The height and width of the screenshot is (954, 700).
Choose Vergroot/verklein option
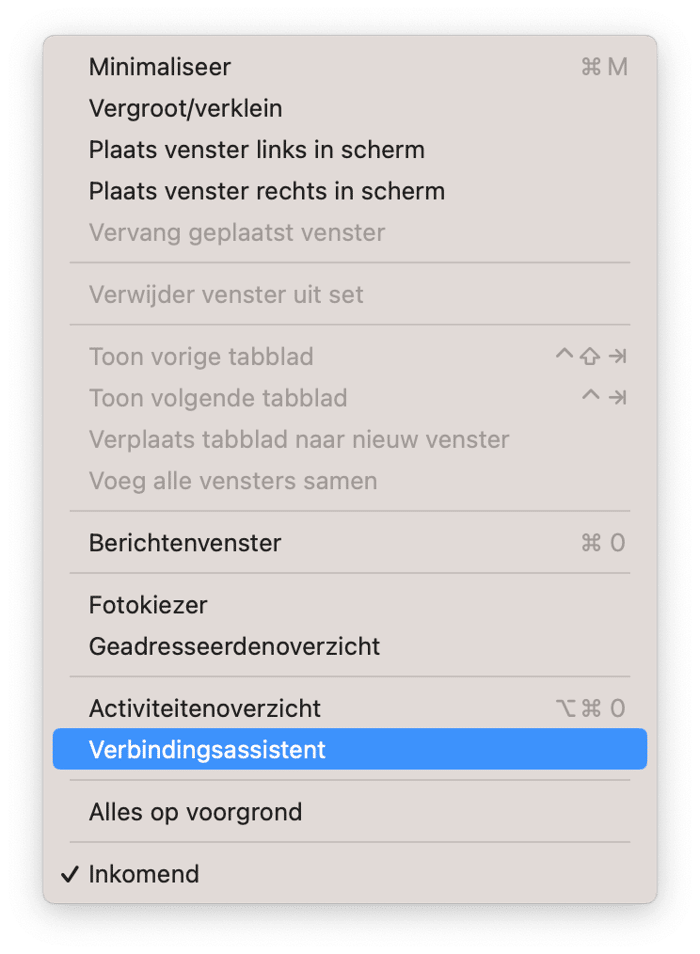350,108
